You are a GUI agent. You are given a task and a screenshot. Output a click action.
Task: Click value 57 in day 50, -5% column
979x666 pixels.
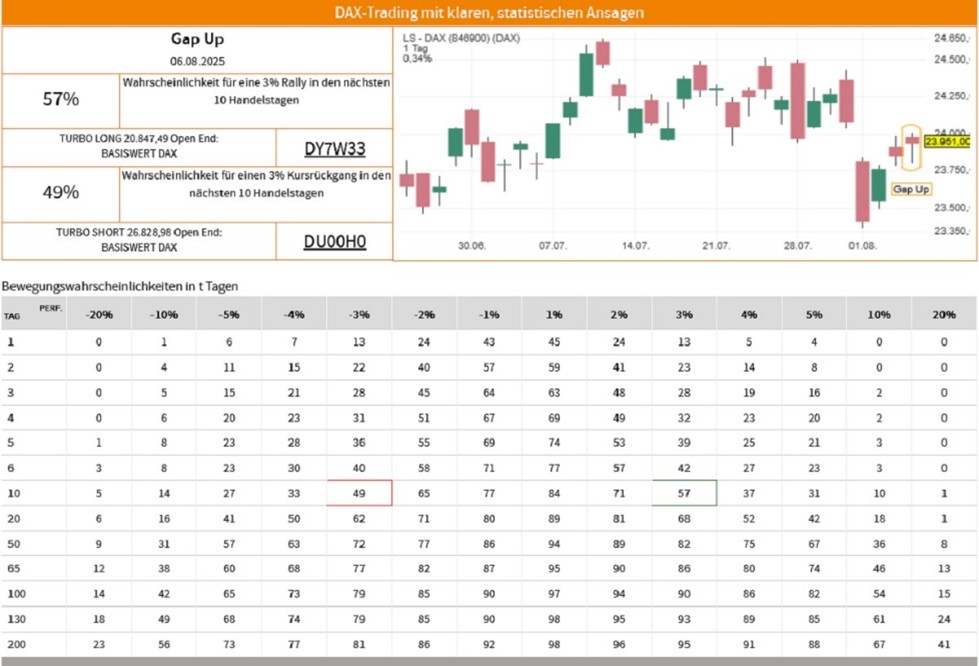[229, 544]
